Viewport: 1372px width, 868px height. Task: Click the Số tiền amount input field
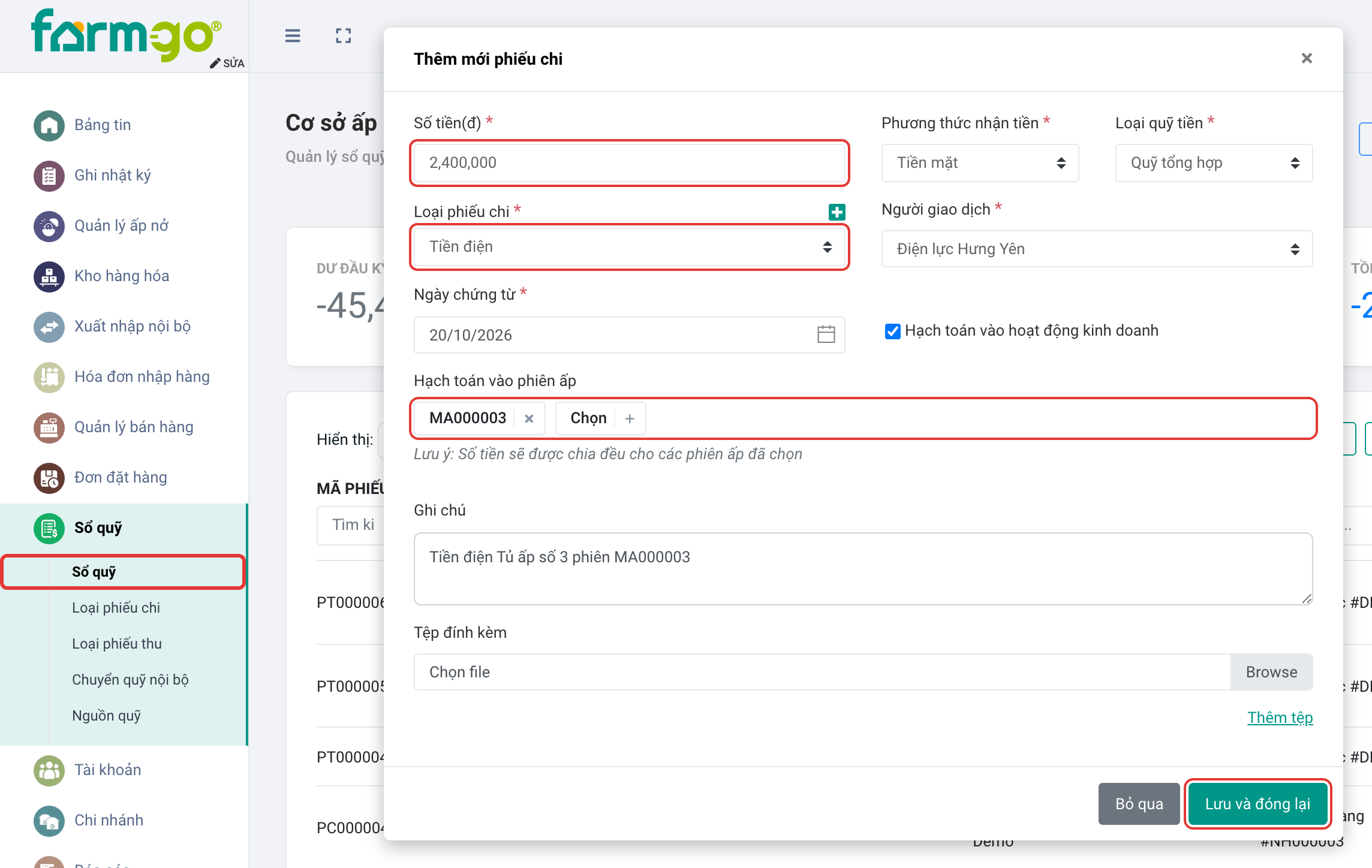[x=630, y=162]
